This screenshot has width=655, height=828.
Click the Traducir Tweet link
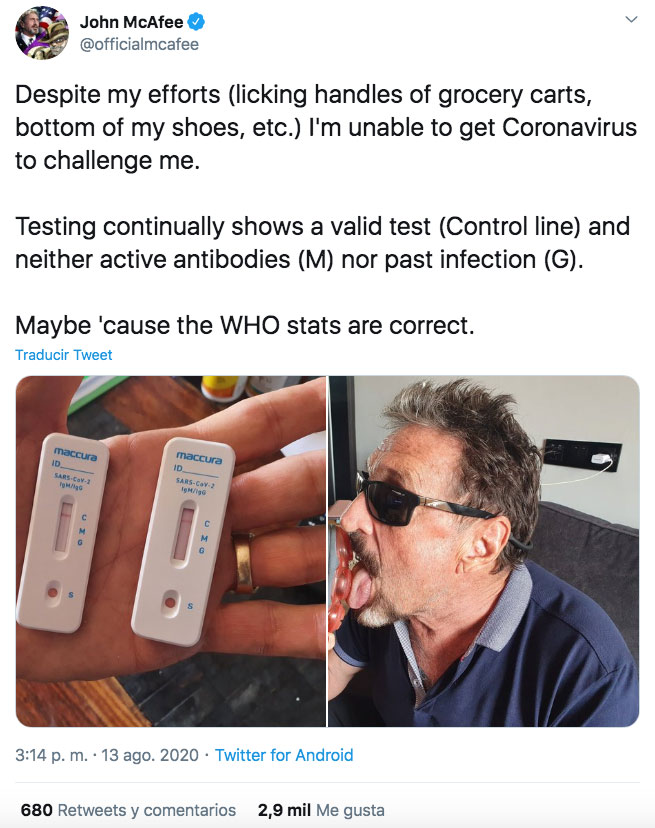(x=64, y=355)
